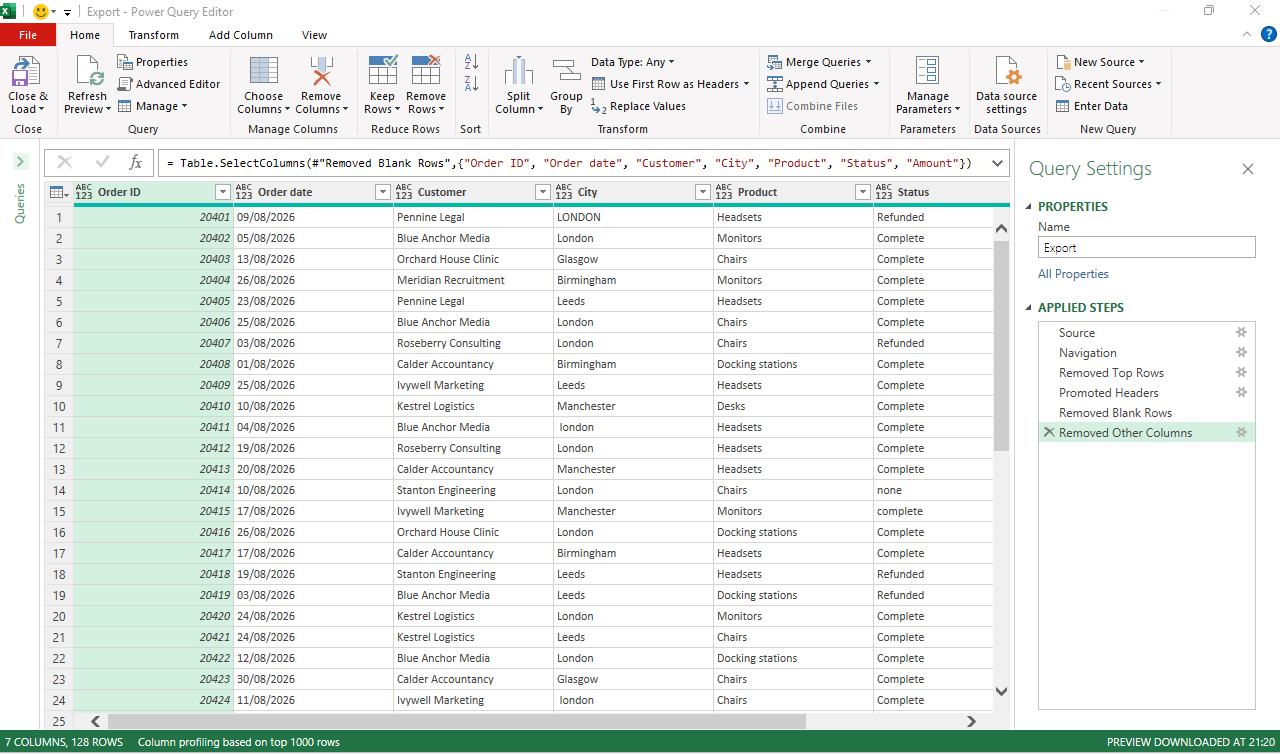Click the Remove Rows icon
The image size is (1280, 754).
(426, 72)
